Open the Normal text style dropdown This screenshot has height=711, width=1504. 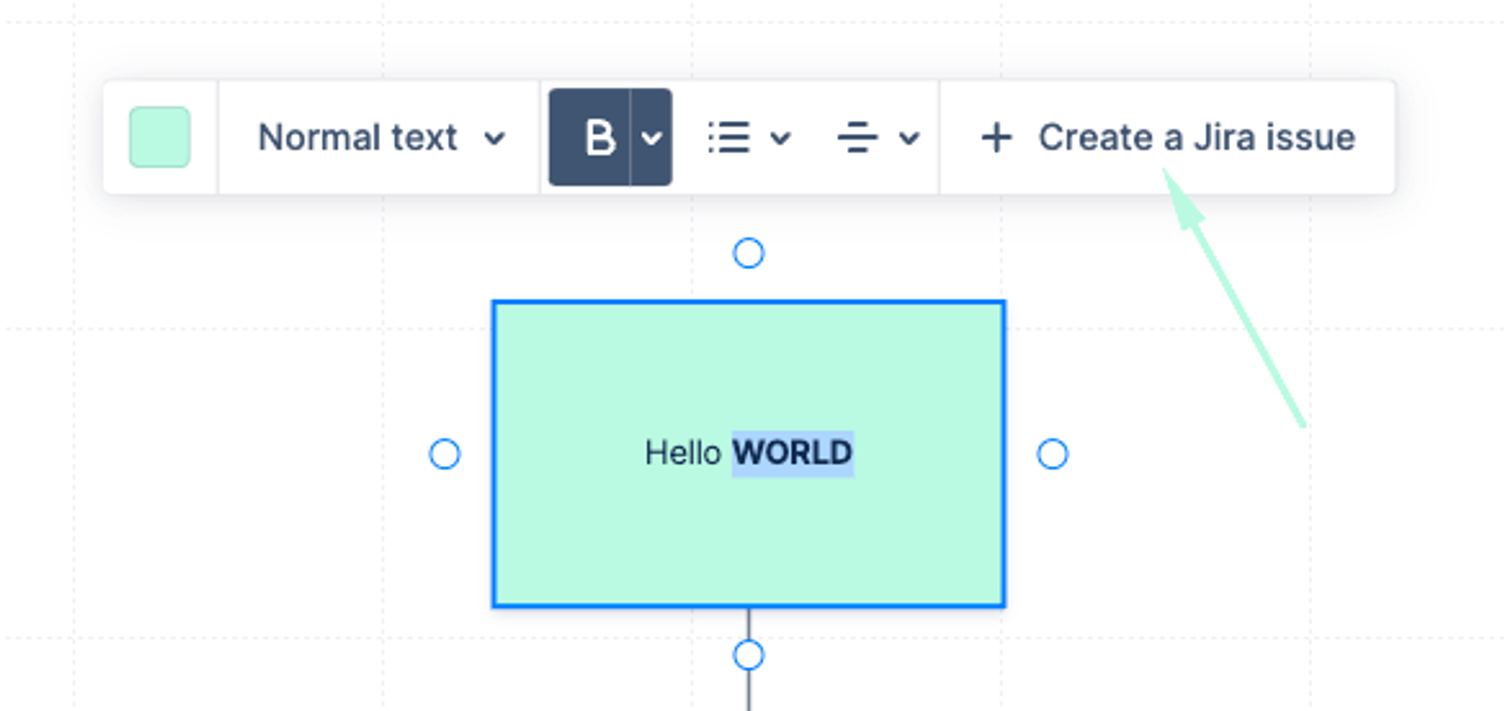click(x=380, y=137)
